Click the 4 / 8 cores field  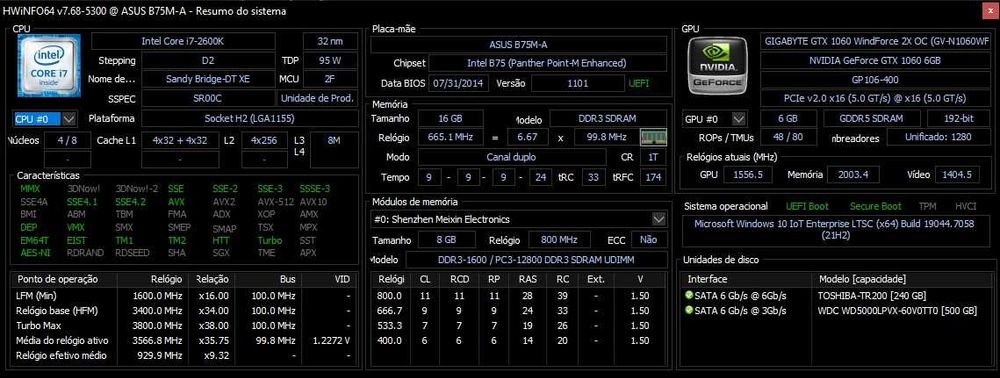[67, 140]
